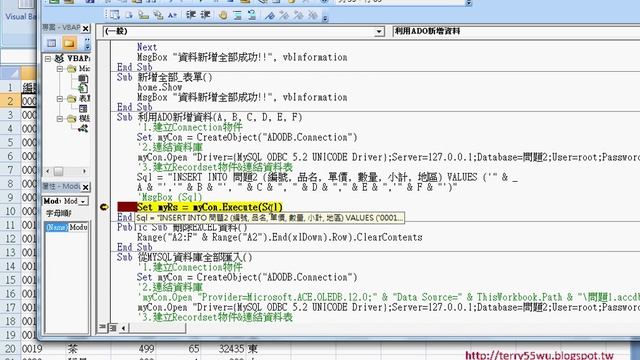The image size is (640, 360).
Task: Collapse the VBAProject root node
Action: pyautogui.click(x=48, y=59)
